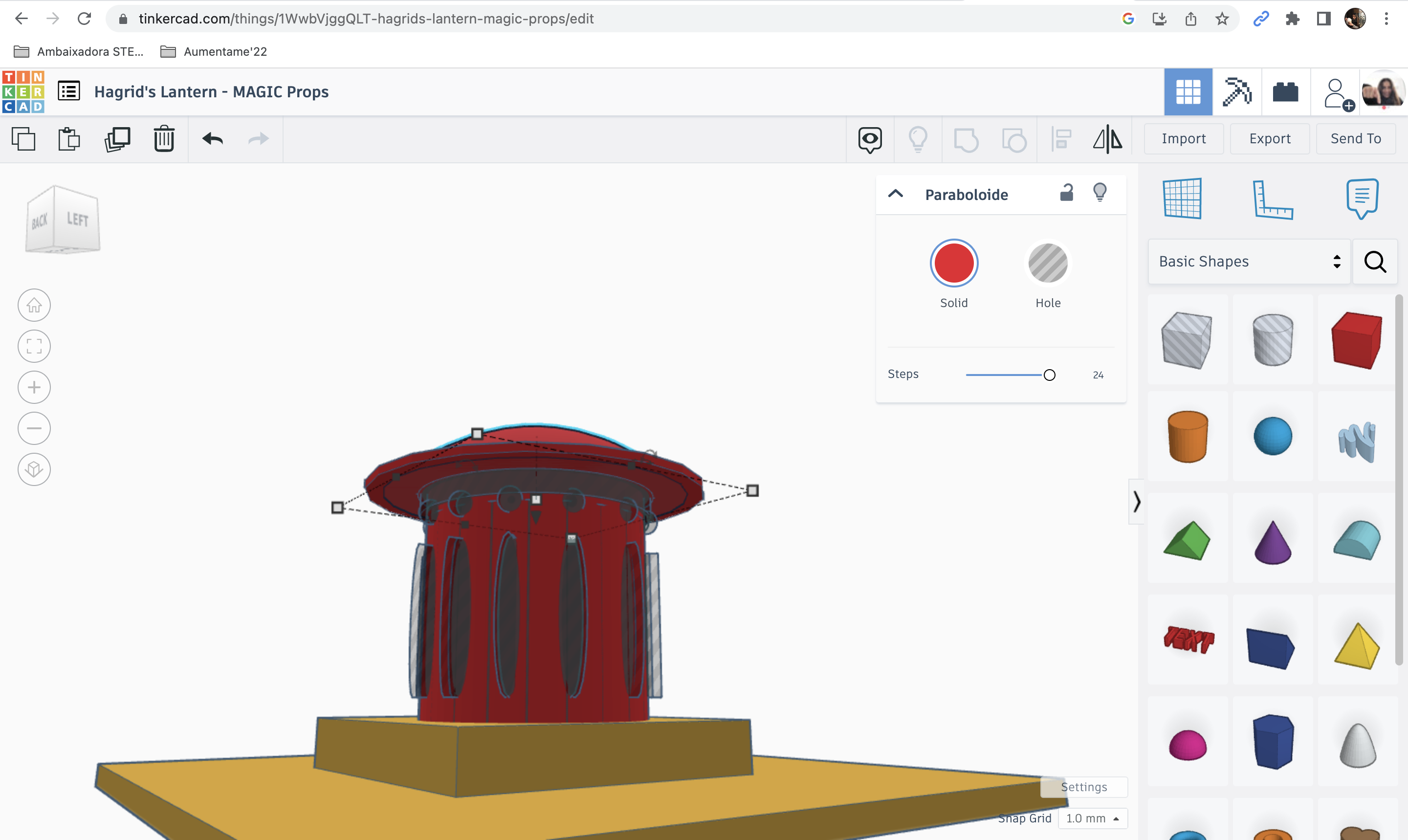The height and width of the screenshot is (840, 1408).
Task: Toggle the lock on the Paraboloide
Action: click(x=1067, y=193)
